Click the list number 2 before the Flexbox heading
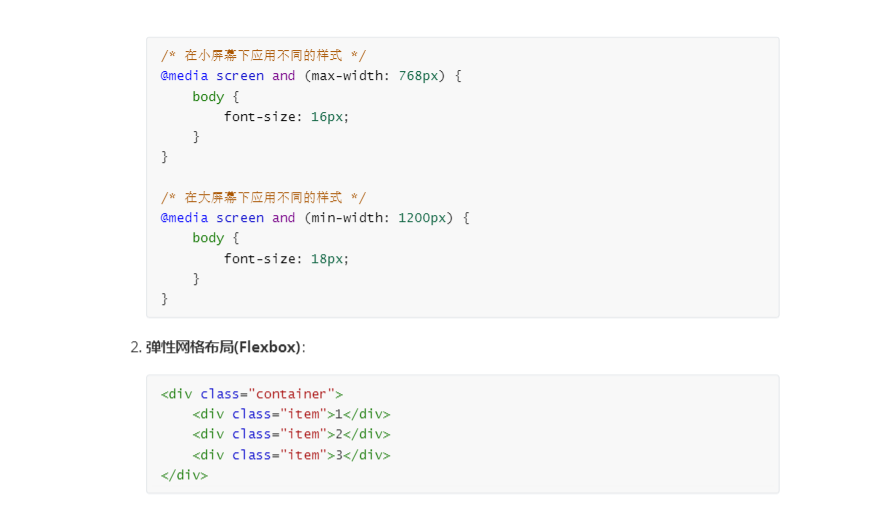The height and width of the screenshot is (505, 891). [x=135, y=347]
